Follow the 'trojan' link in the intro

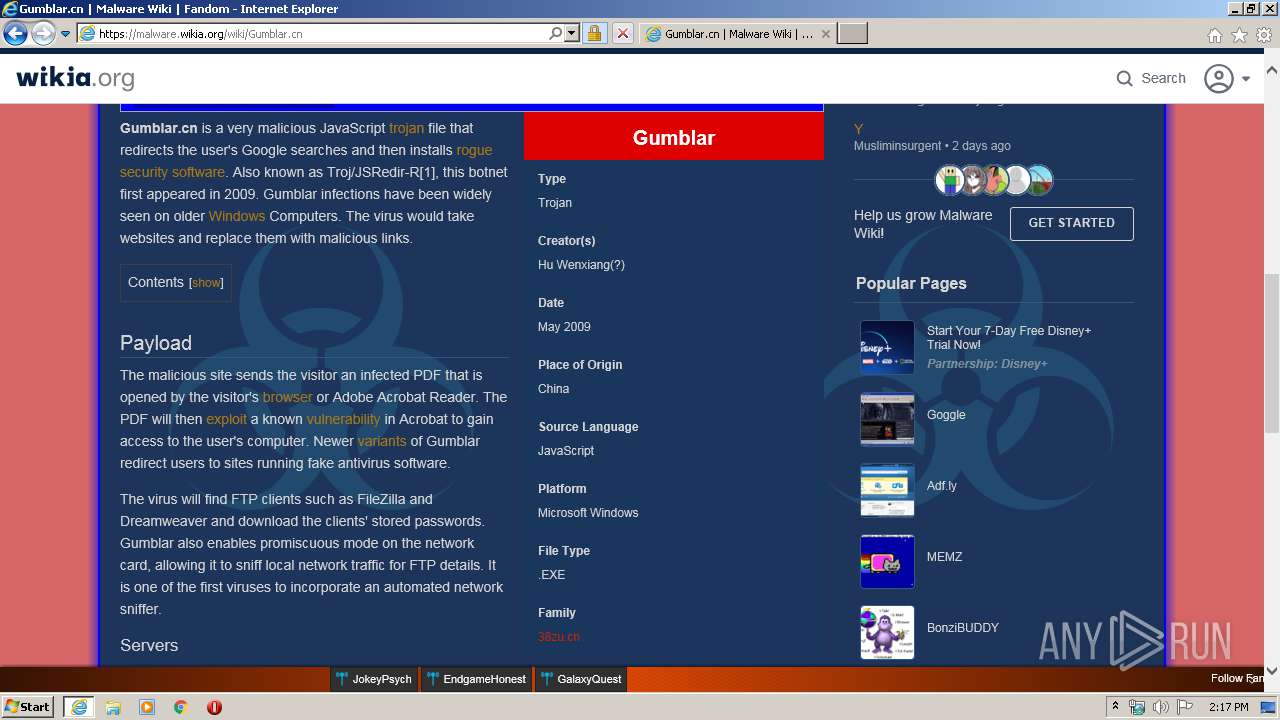tap(406, 128)
